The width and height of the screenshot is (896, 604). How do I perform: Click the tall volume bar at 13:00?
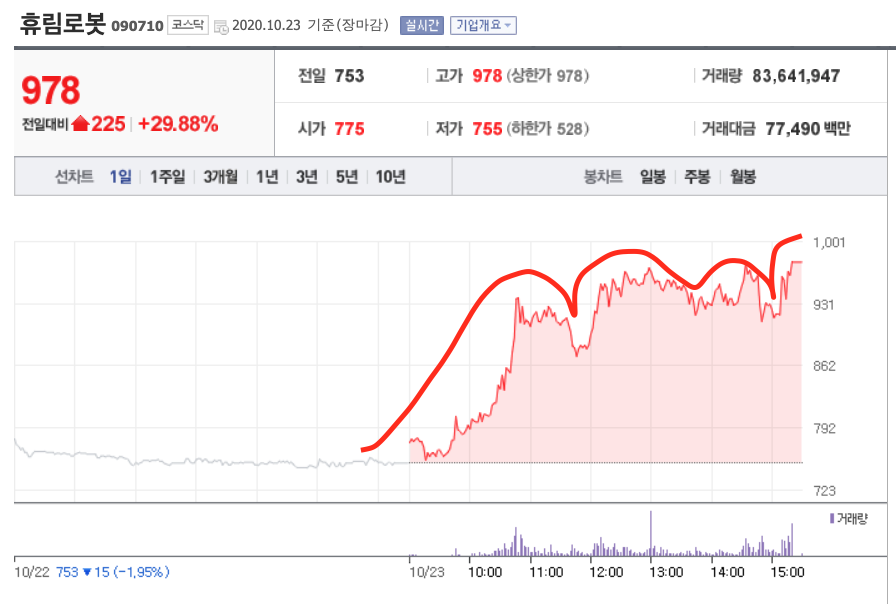click(x=650, y=533)
